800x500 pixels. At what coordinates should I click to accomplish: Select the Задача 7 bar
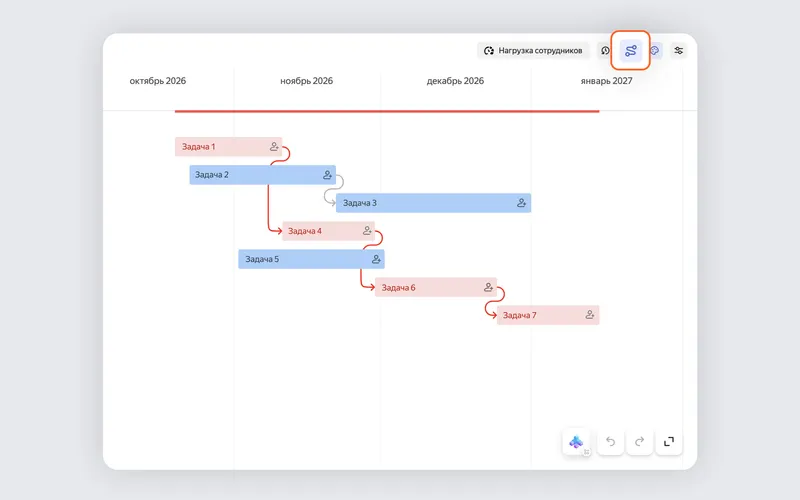click(548, 315)
